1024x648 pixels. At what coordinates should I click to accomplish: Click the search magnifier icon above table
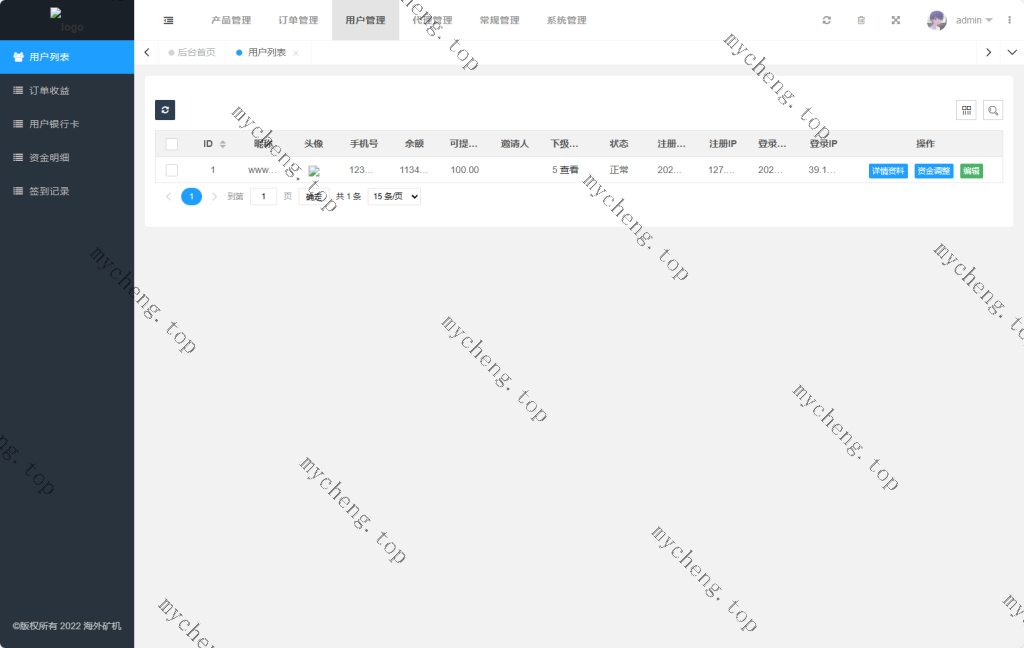[x=993, y=110]
